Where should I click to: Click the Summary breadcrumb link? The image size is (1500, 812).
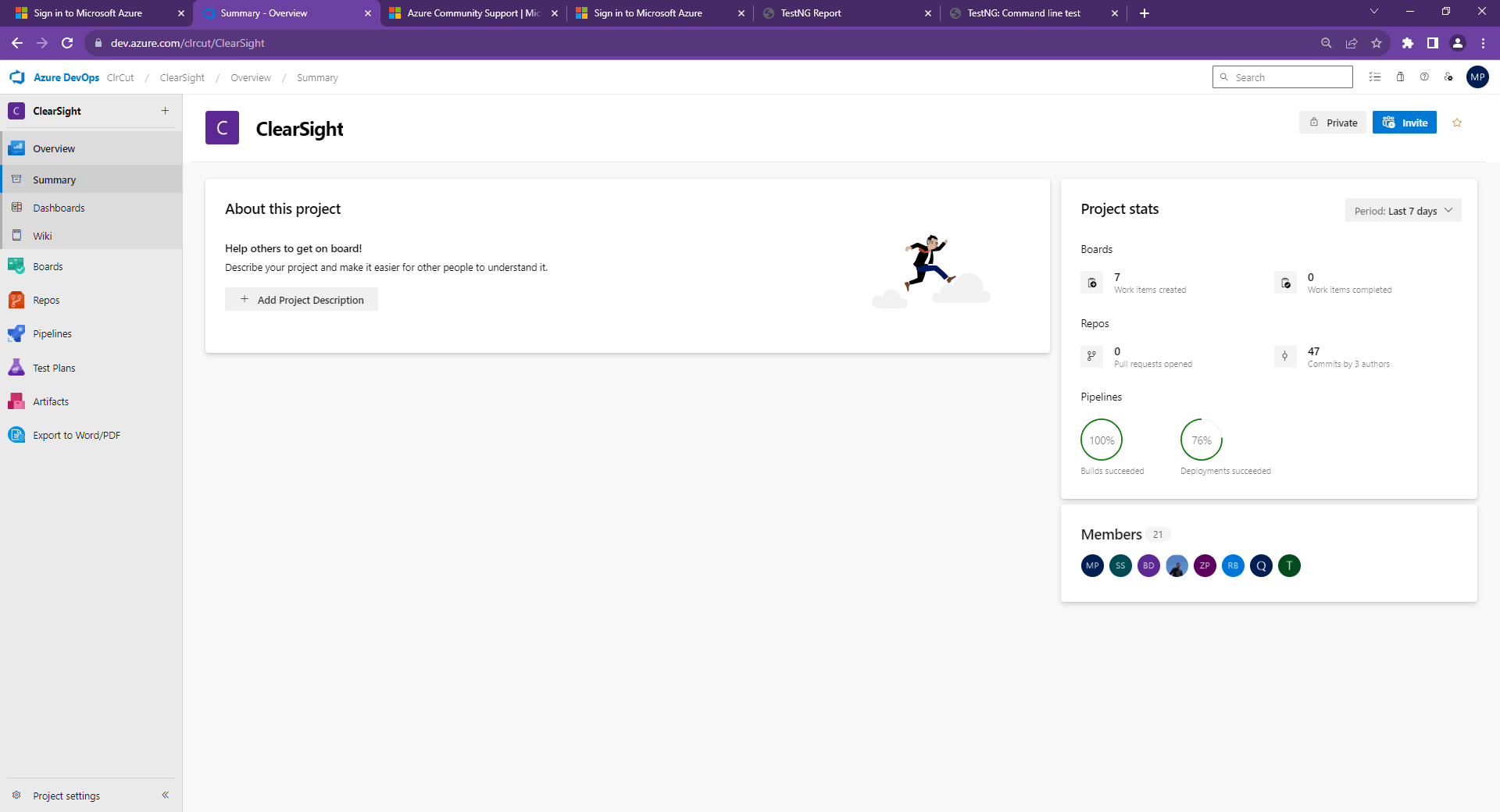click(317, 77)
